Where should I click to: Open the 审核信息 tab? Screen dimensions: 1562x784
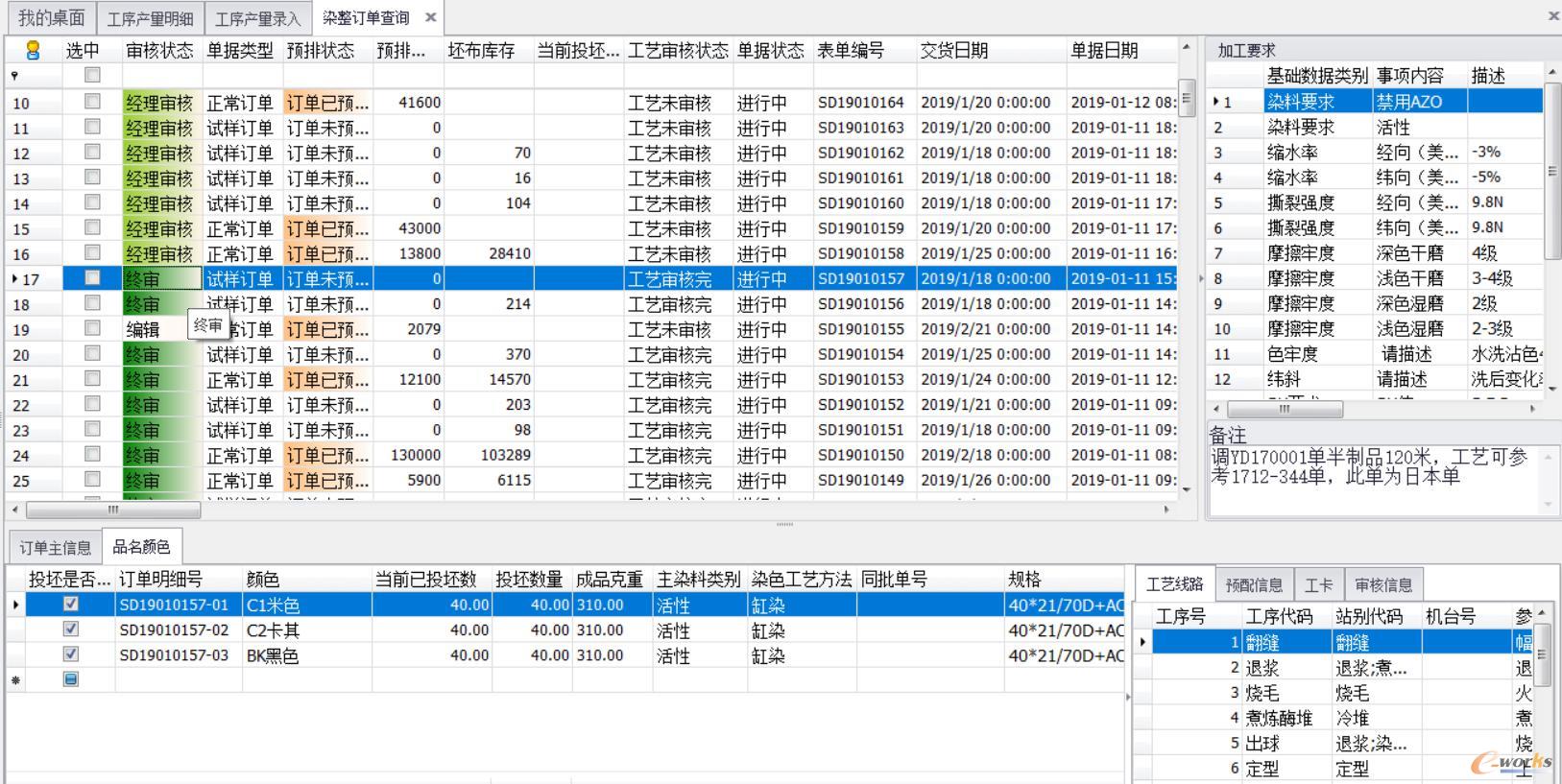(x=1383, y=584)
